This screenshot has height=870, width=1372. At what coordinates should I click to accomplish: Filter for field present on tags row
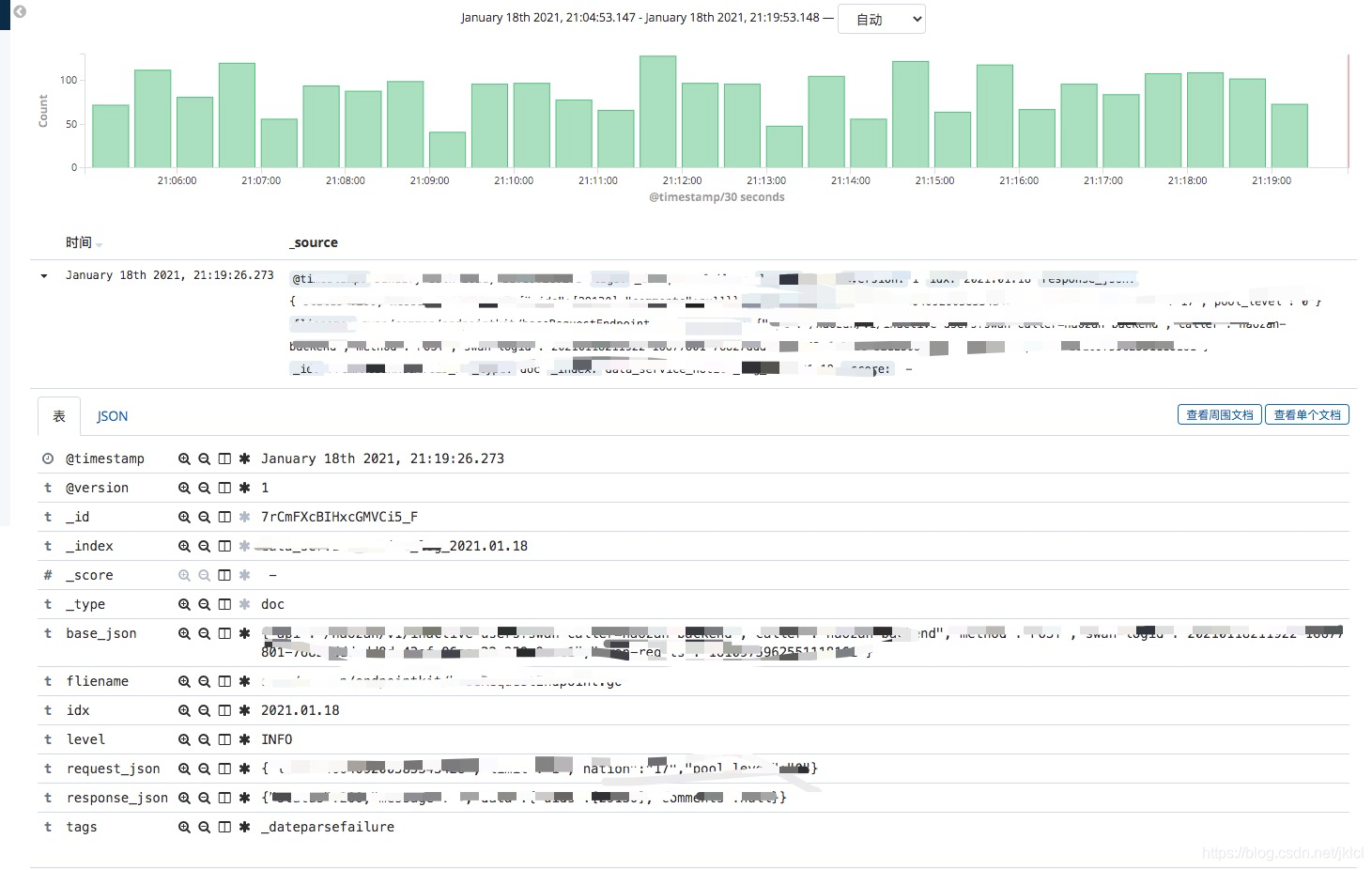coord(244,828)
